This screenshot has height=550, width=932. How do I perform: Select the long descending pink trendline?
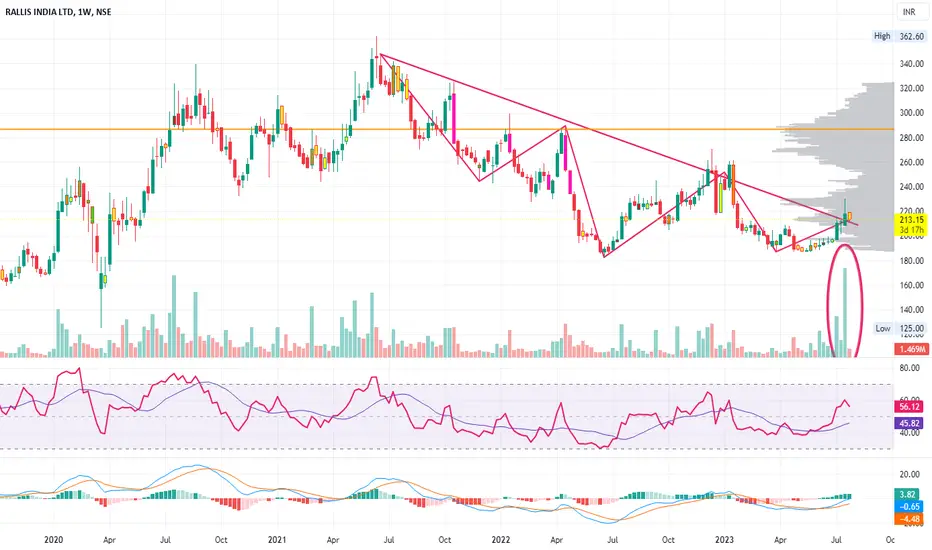[x=618, y=140]
